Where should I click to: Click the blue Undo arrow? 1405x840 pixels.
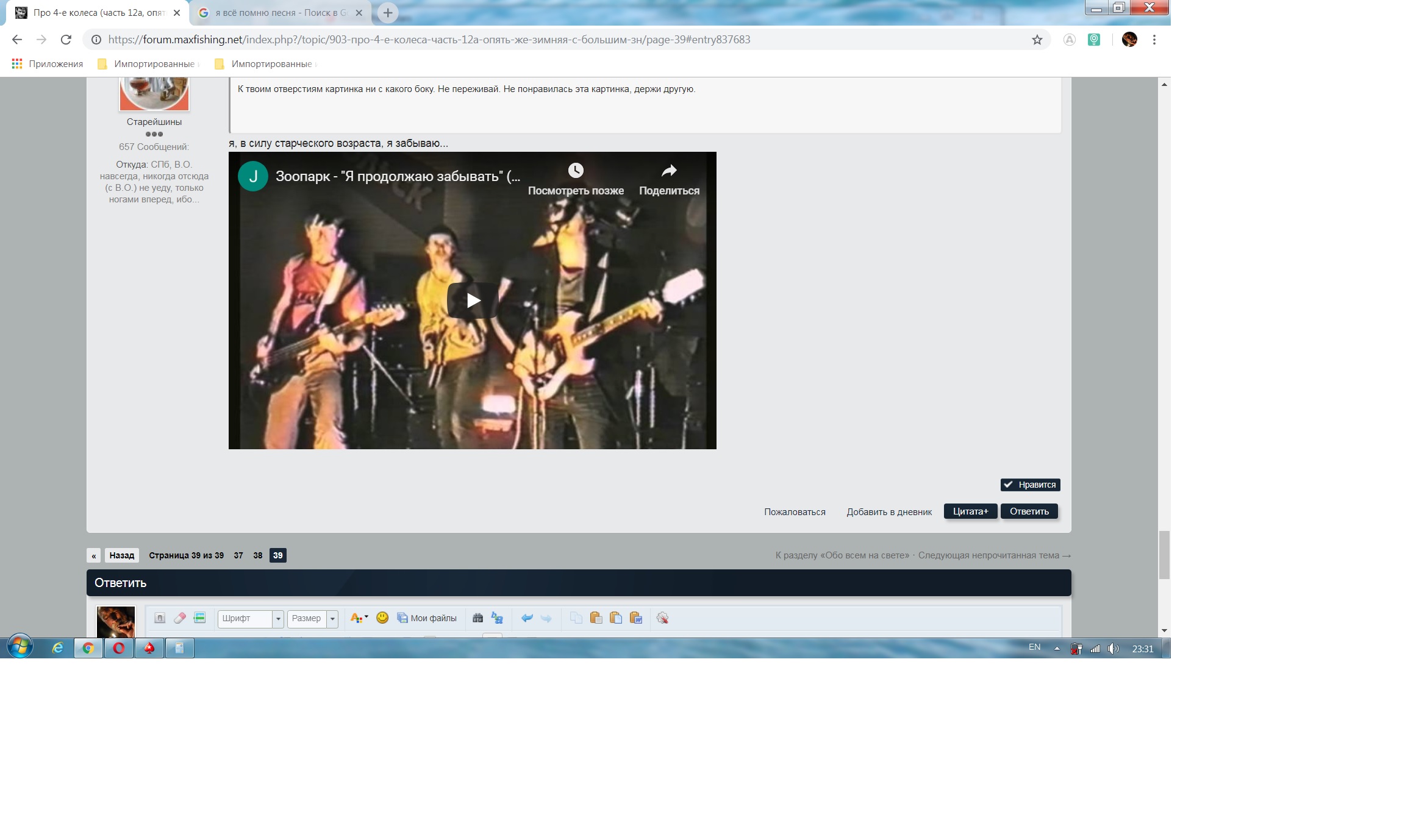[527, 618]
